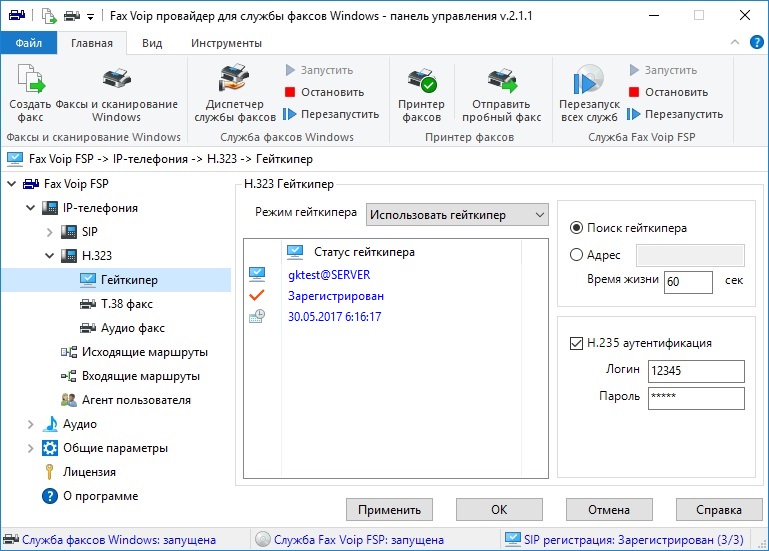Click the Отмена button
769x551 pixels.
click(609, 510)
